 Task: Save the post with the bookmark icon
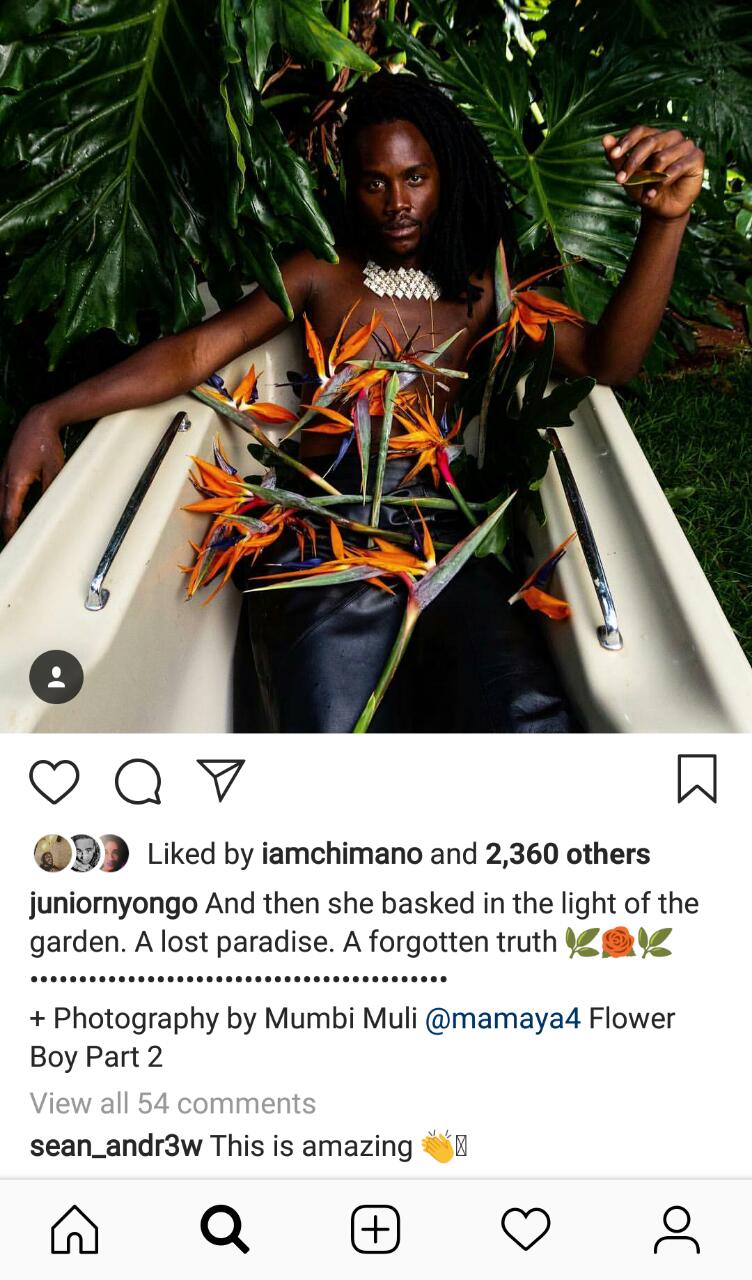(697, 779)
